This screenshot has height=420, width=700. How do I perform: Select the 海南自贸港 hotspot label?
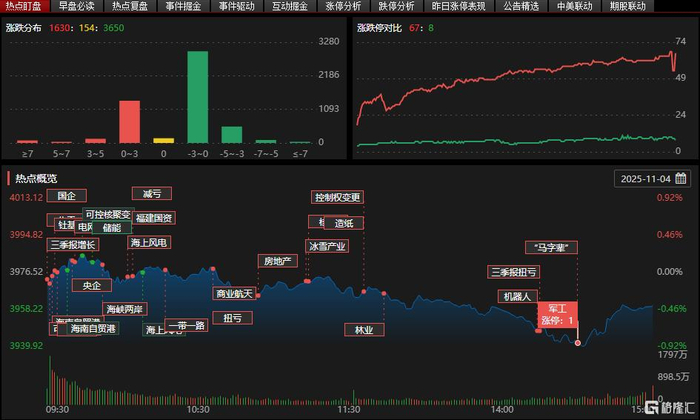93,329
